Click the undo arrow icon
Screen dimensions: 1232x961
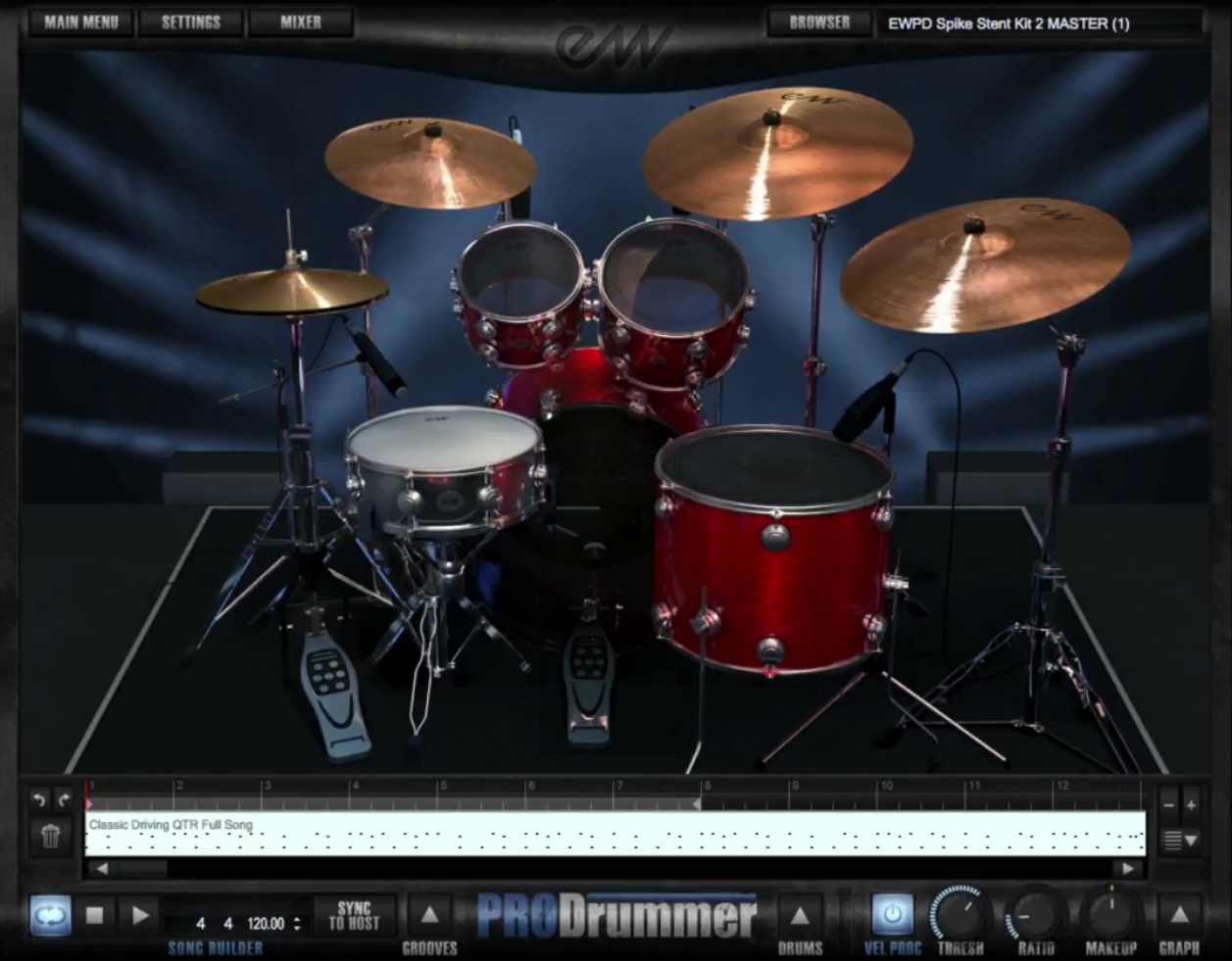(38, 800)
